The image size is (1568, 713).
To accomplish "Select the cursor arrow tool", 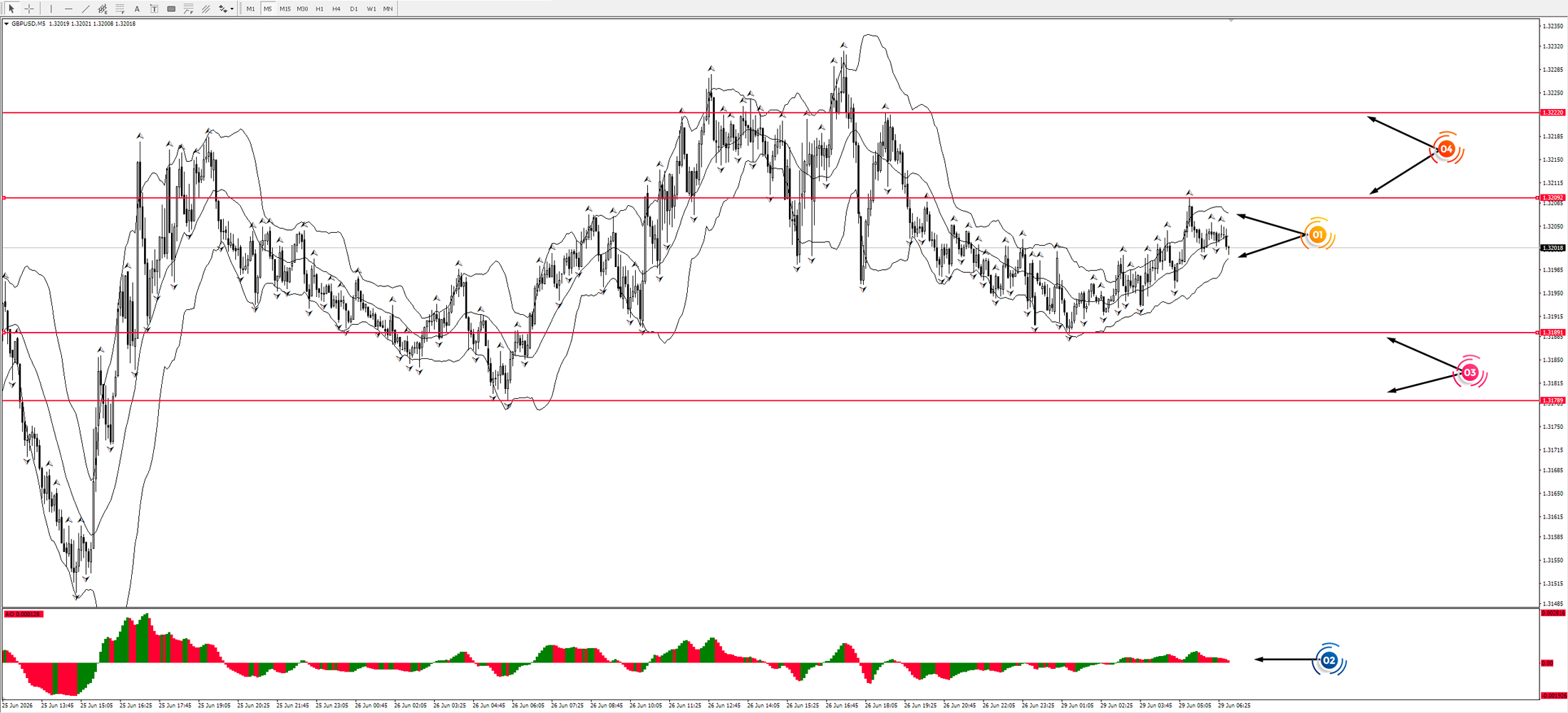I will coord(11,9).
